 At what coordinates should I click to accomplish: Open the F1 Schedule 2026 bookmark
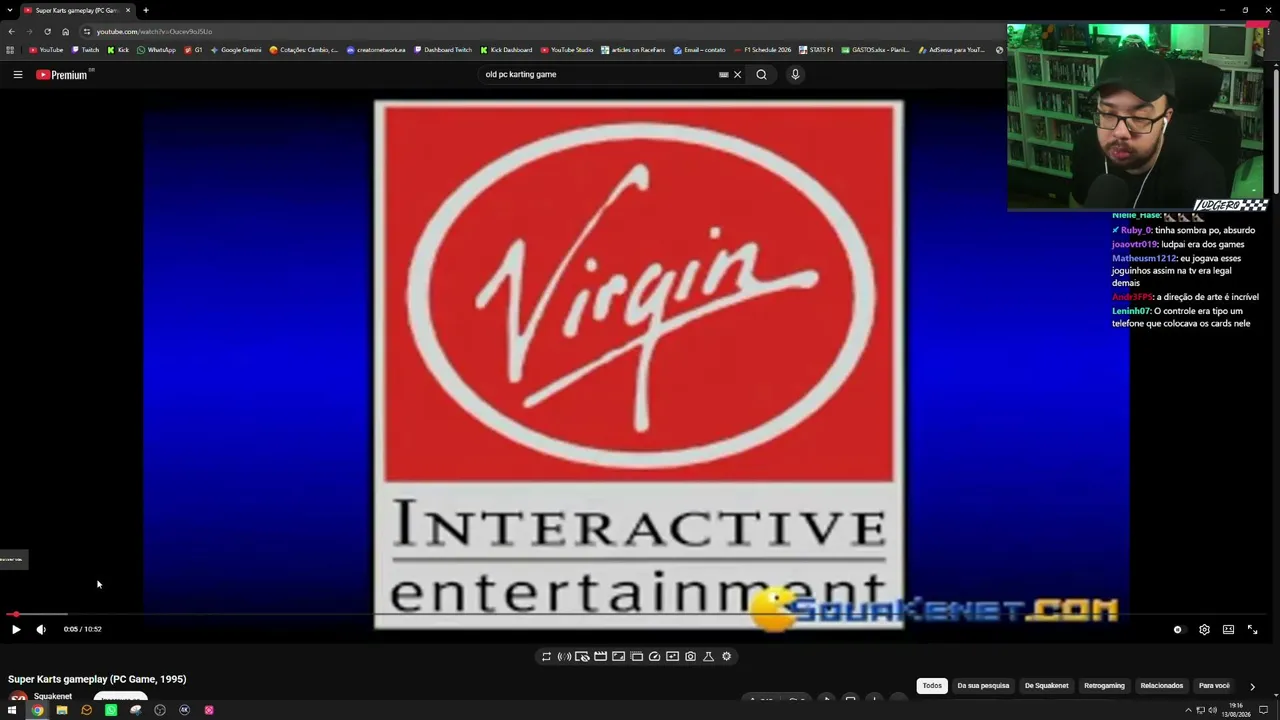[x=762, y=50]
